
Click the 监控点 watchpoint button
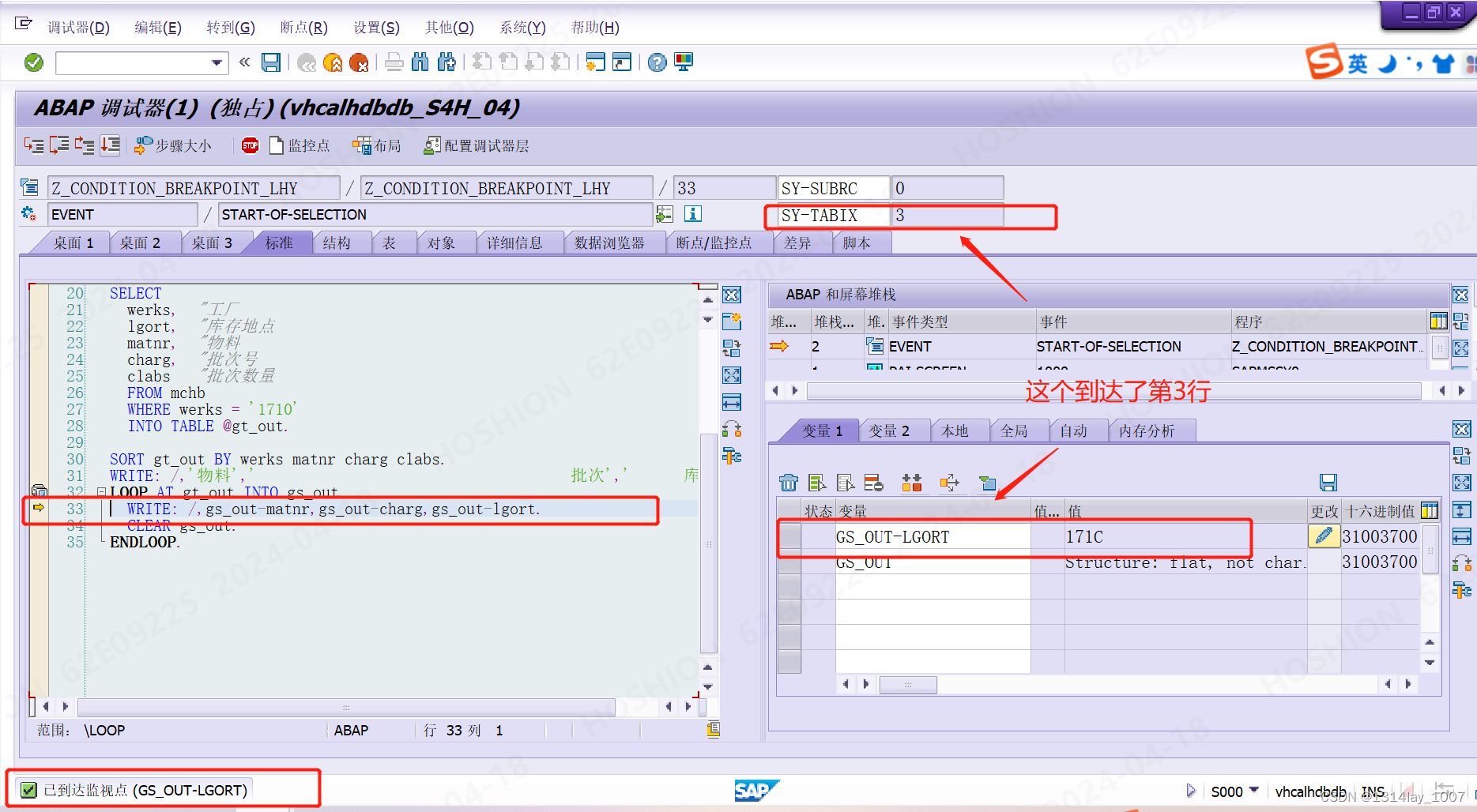coord(300,145)
